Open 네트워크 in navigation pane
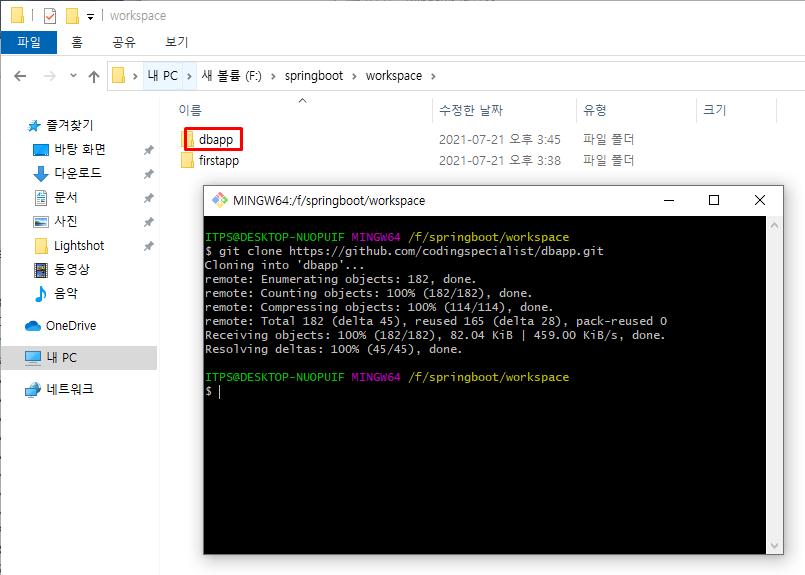805x575 pixels. (x=70, y=389)
